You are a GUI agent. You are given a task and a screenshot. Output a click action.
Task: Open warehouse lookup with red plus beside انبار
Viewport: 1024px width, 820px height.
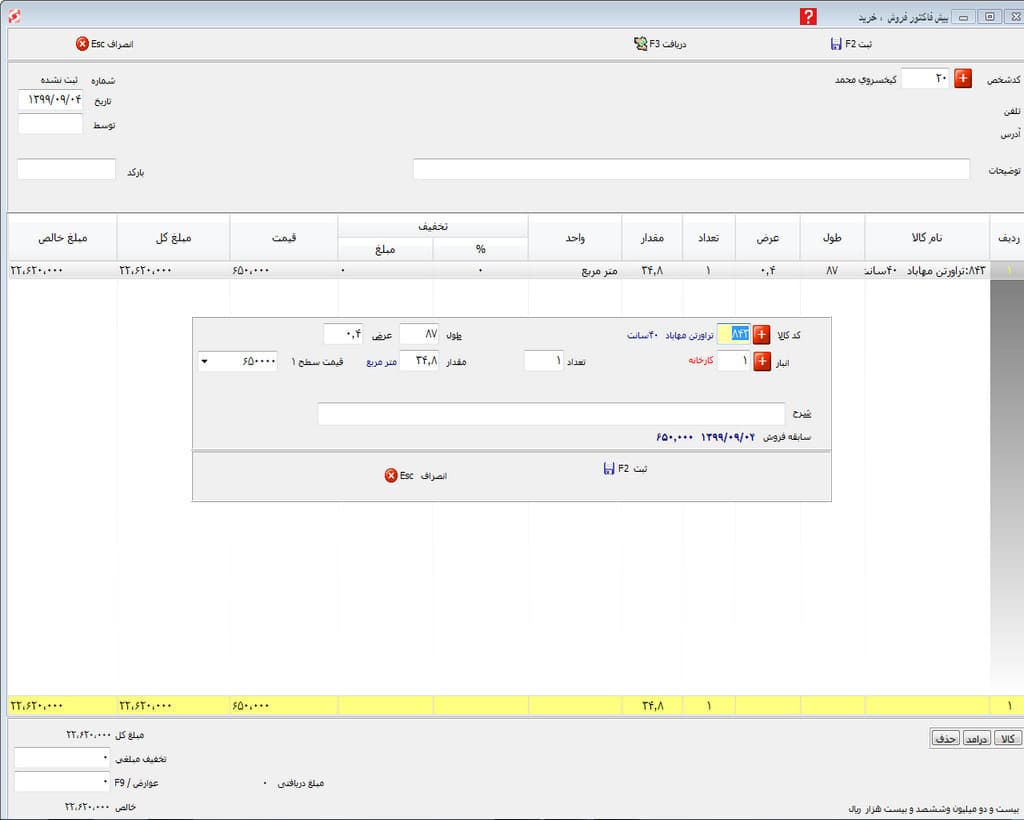pyautogui.click(x=762, y=361)
